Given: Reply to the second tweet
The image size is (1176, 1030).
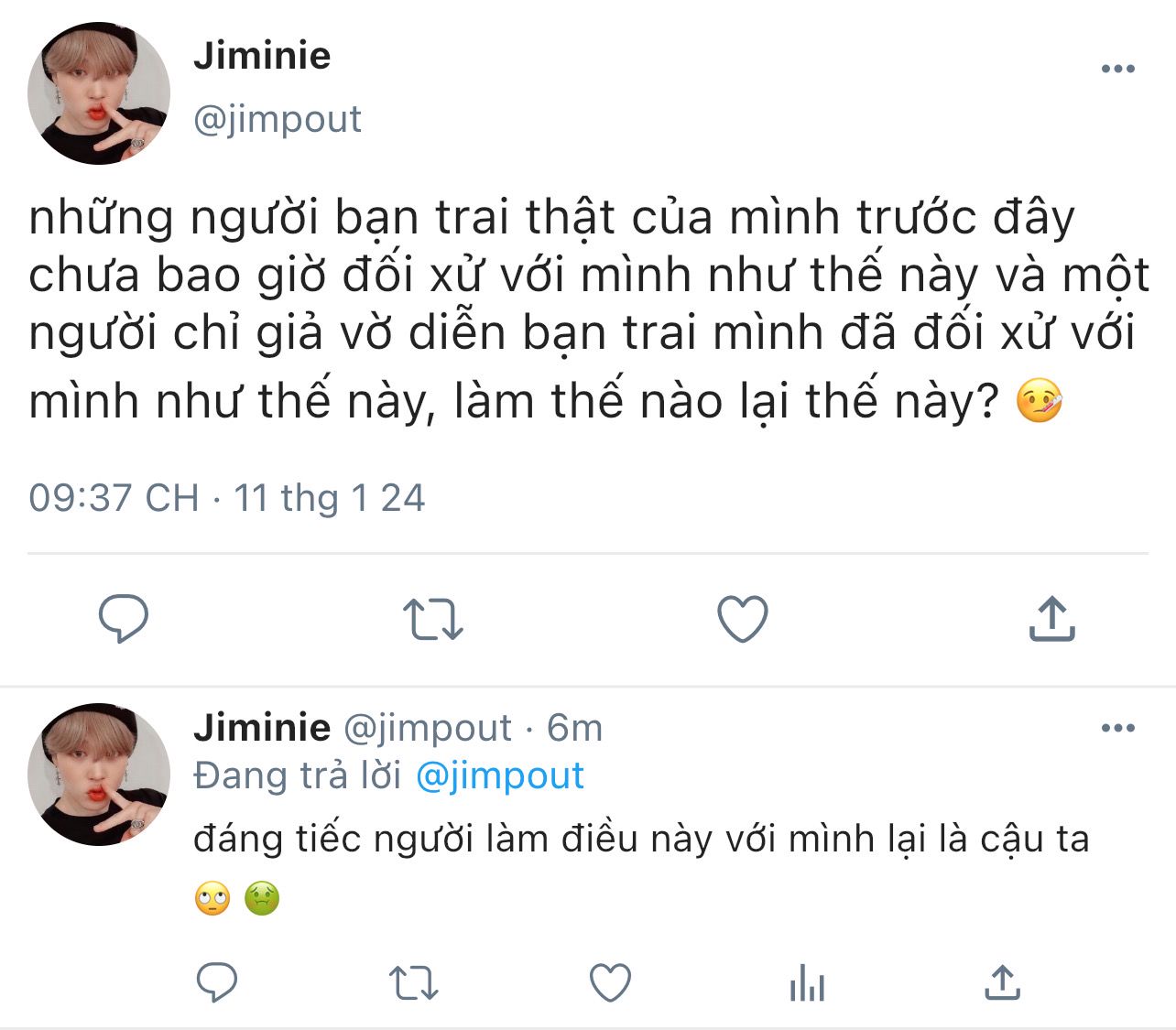Looking at the screenshot, I should pos(217,983).
